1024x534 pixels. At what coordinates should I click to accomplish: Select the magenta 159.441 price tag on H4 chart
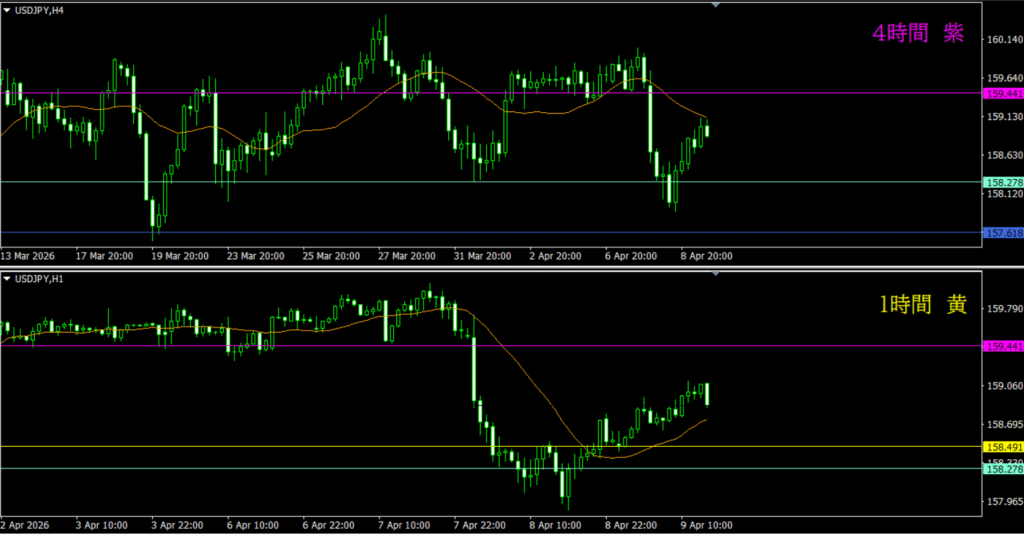click(x=1003, y=93)
